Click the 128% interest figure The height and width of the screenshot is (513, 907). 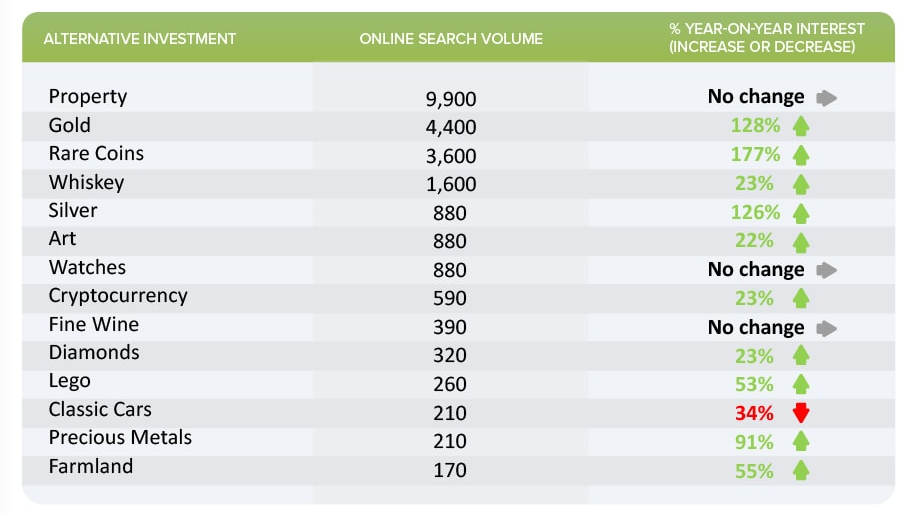(x=755, y=126)
